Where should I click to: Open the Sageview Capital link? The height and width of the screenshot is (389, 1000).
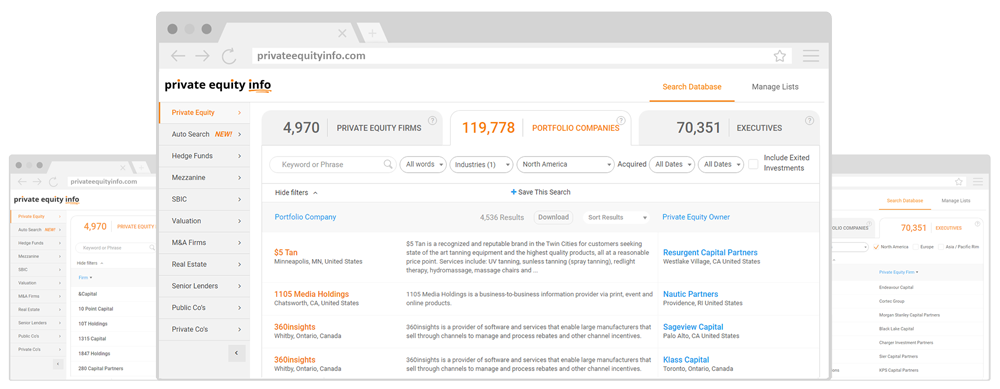pos(693,327)
